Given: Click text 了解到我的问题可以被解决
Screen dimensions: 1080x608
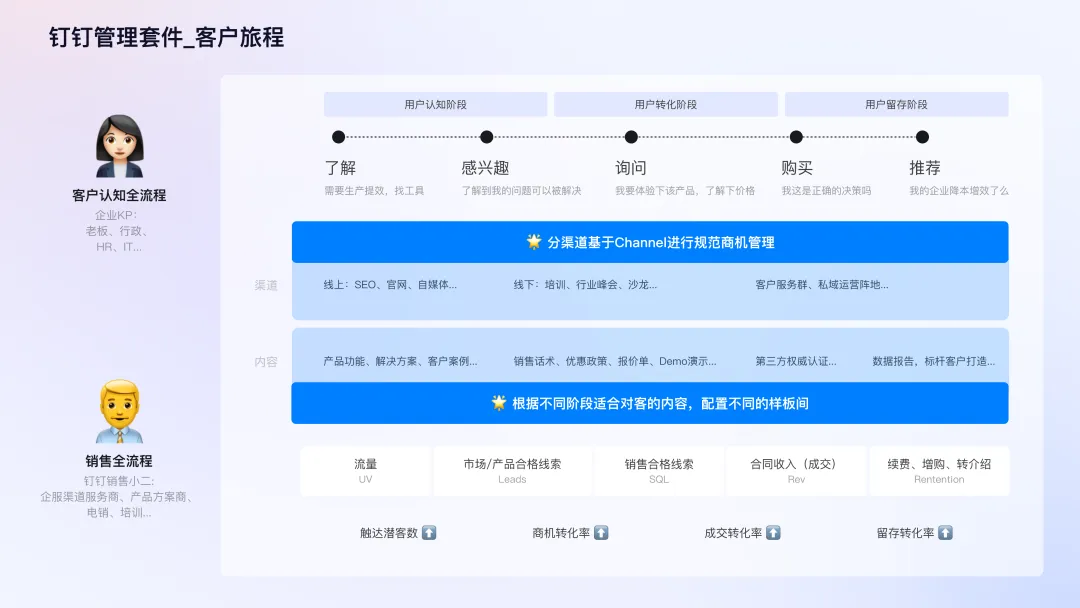Looking at the screenshot, I should click(x=521, y=191).
